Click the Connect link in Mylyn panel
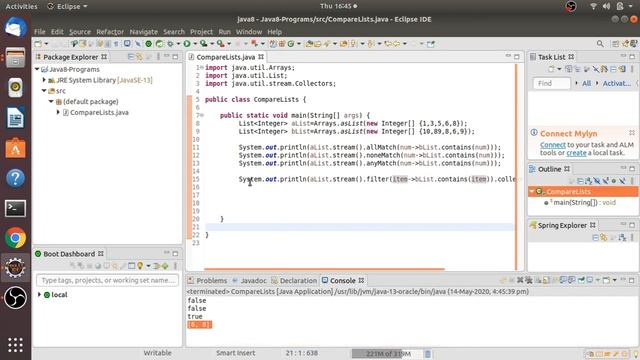Image resolution: width=640 pixels, height=360 pixels. [x=553, y=145]
